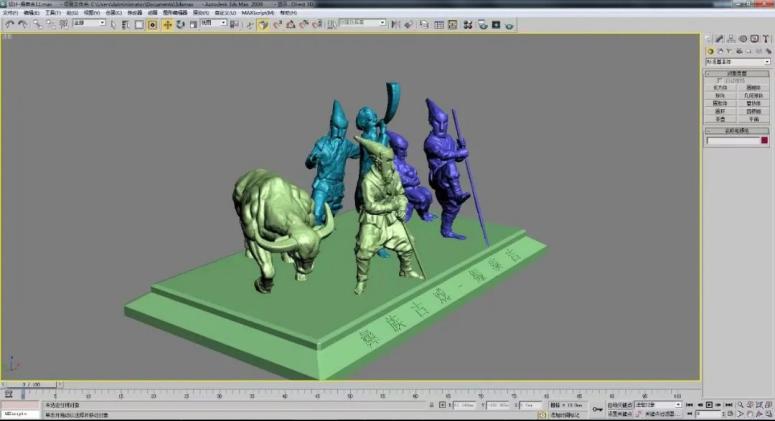The height and width of the screenshot is (421, 775).
Task: Select the Lights category icon
Action: click(x=728, y=50)
